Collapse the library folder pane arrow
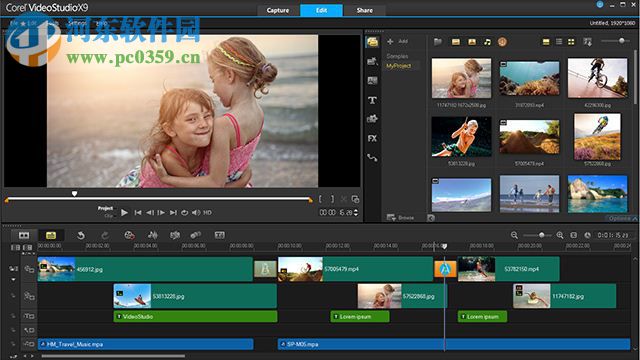 (431, 218)
